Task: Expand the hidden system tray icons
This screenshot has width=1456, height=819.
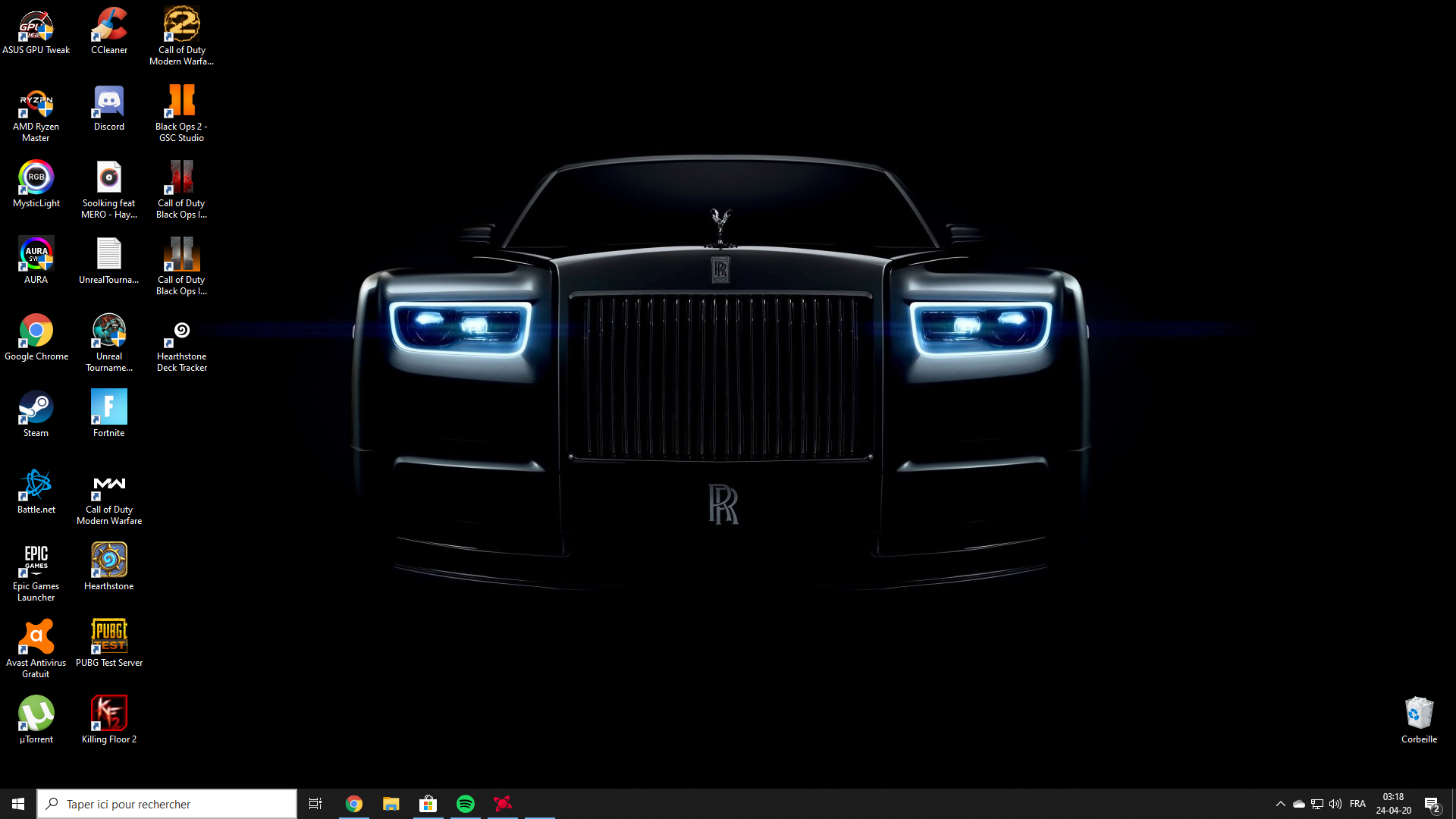Action: pos(1280,804)
